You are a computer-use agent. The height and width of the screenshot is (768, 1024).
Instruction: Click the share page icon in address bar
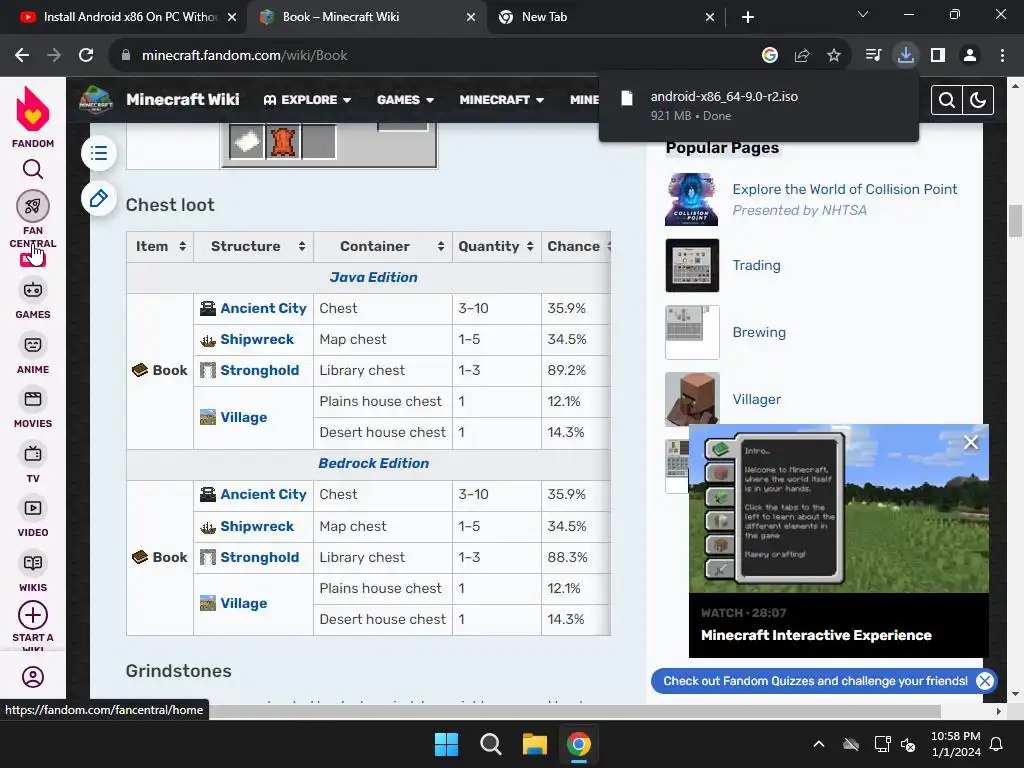802,56
